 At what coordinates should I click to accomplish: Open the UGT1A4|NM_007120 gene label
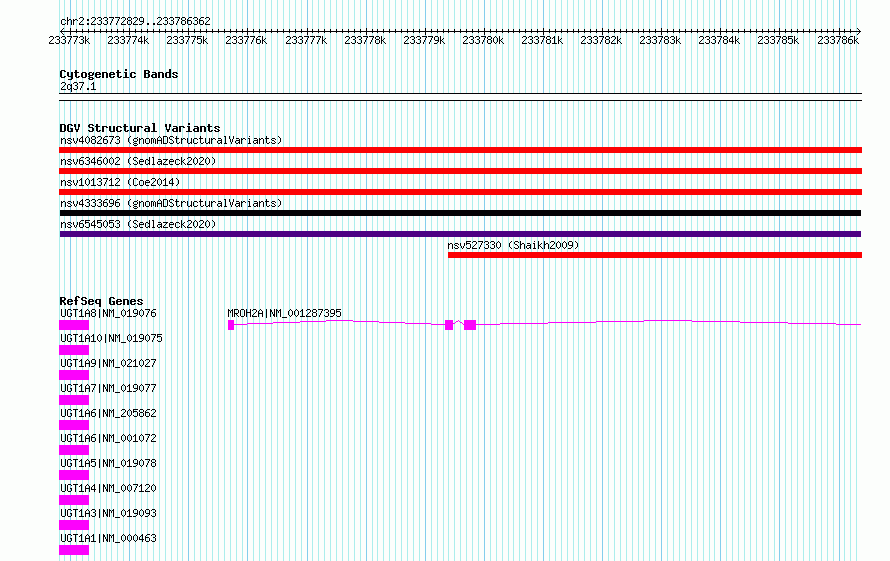[x=108, y=488]
